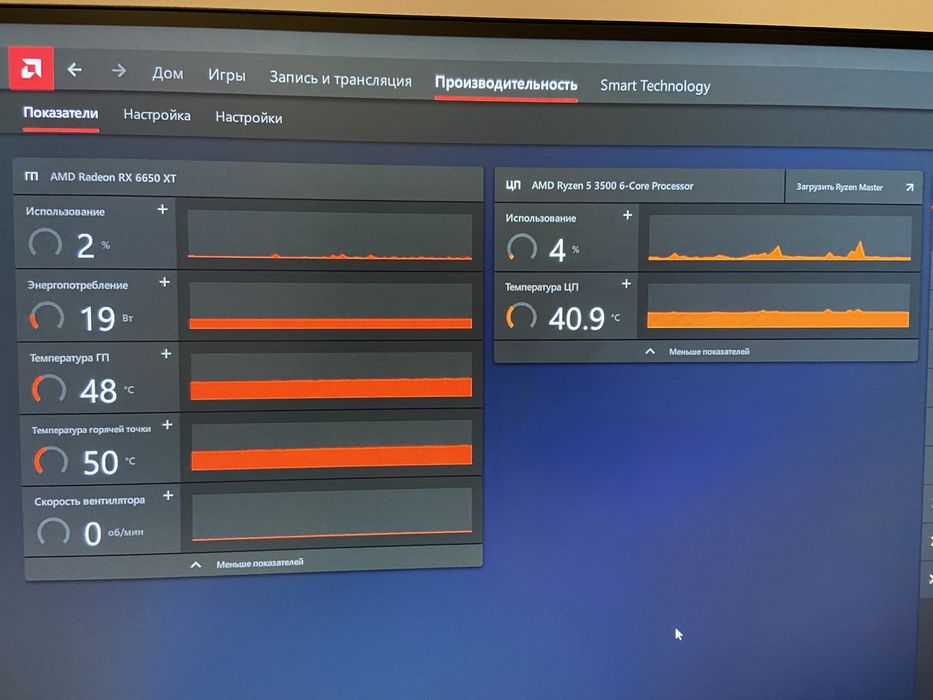Go forward with the right arrow
933x700 pixels.
click(119, 71)
